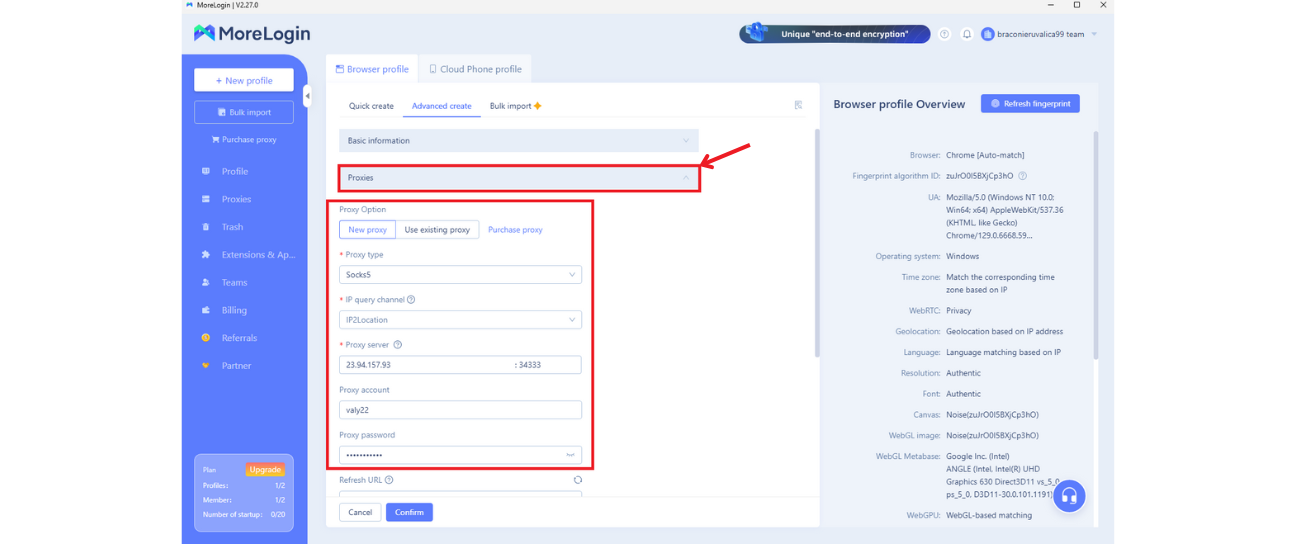Collapse the Proxies section
This screenshot has width=1296, height=544.
(519, 178)
